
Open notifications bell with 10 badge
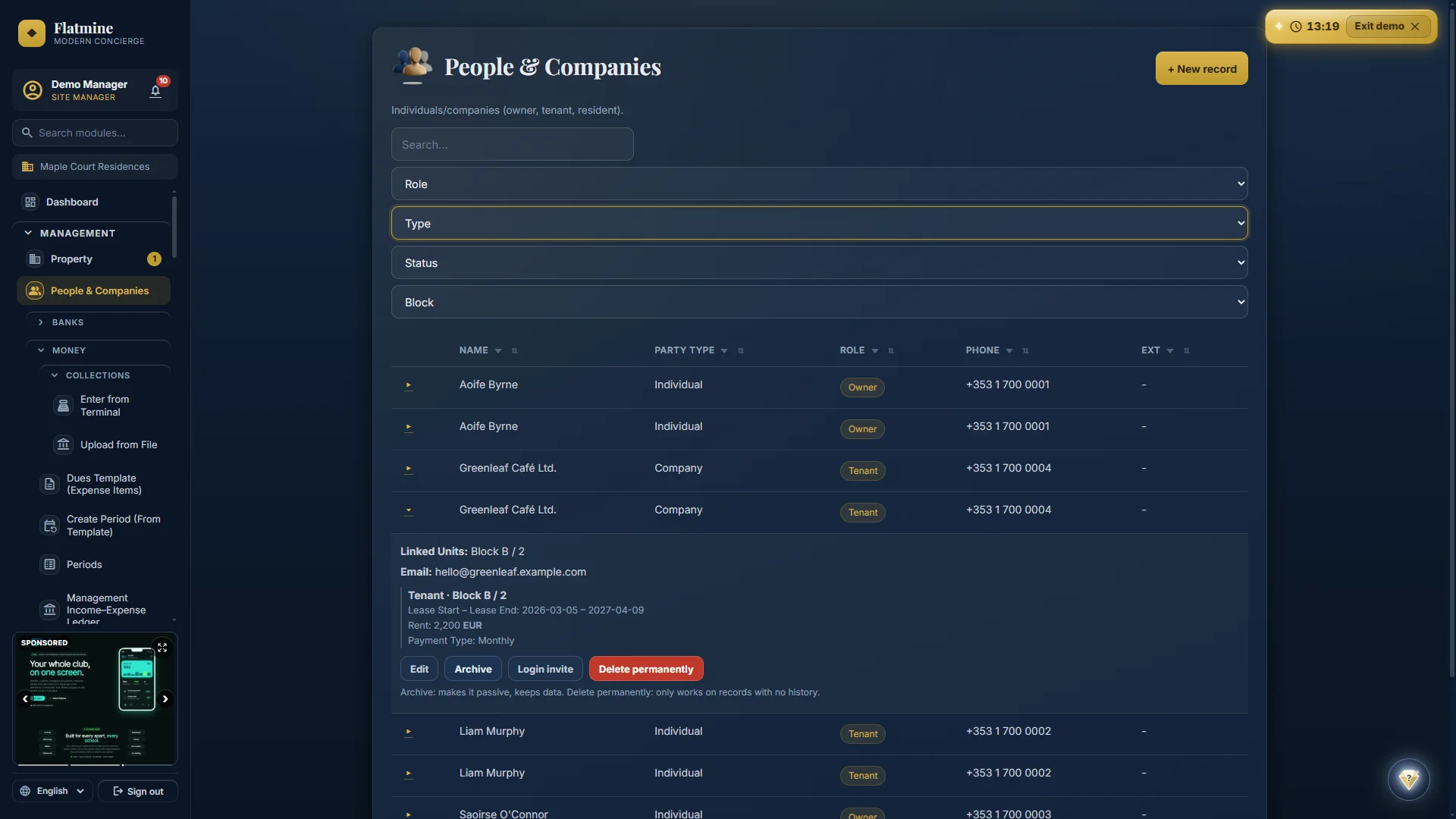click(x=155, y=91)
